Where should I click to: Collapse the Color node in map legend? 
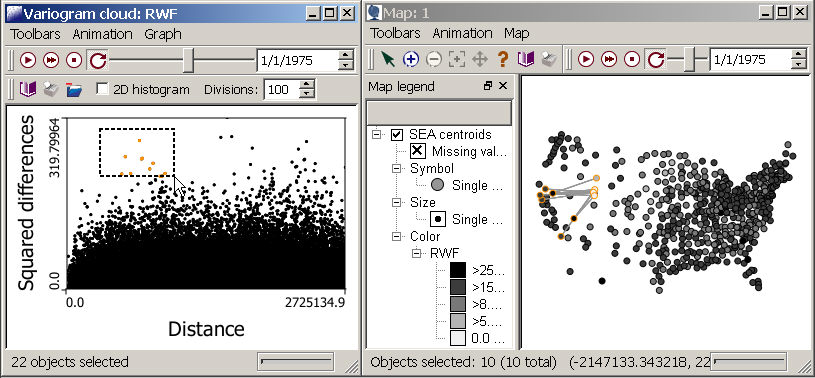pos(397,237)
